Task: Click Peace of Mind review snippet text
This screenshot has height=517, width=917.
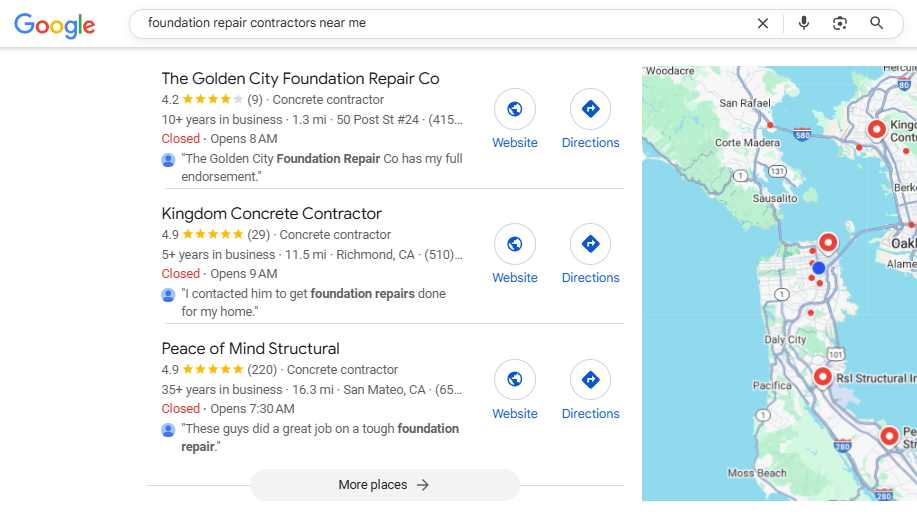Action: tap(320, 437)
